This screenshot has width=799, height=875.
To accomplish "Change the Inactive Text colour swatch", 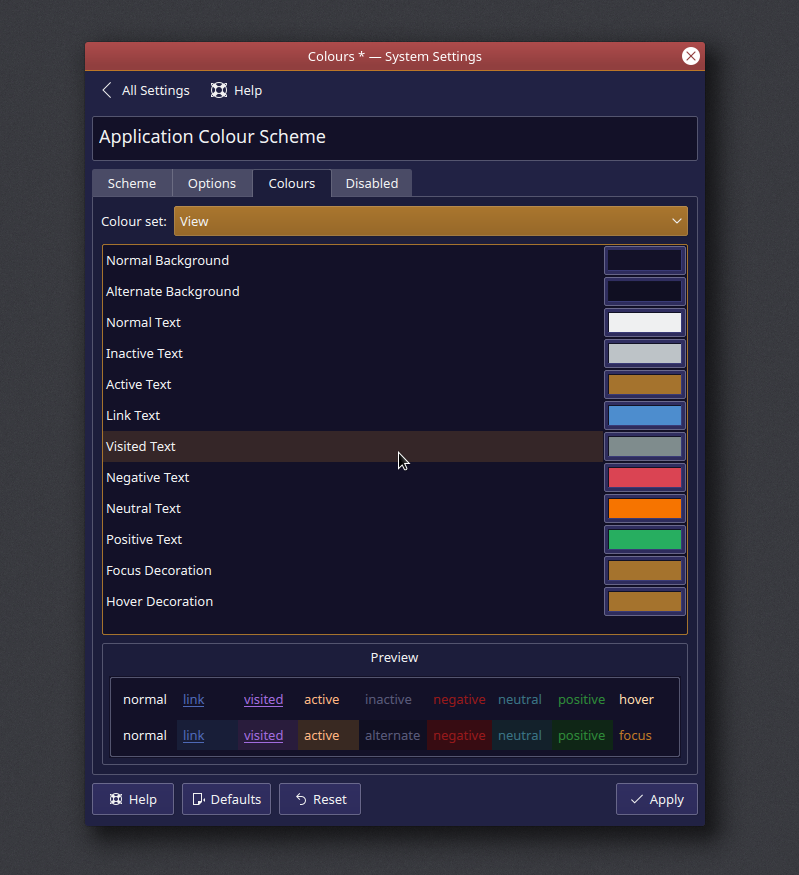I will (x=645, y=353).
